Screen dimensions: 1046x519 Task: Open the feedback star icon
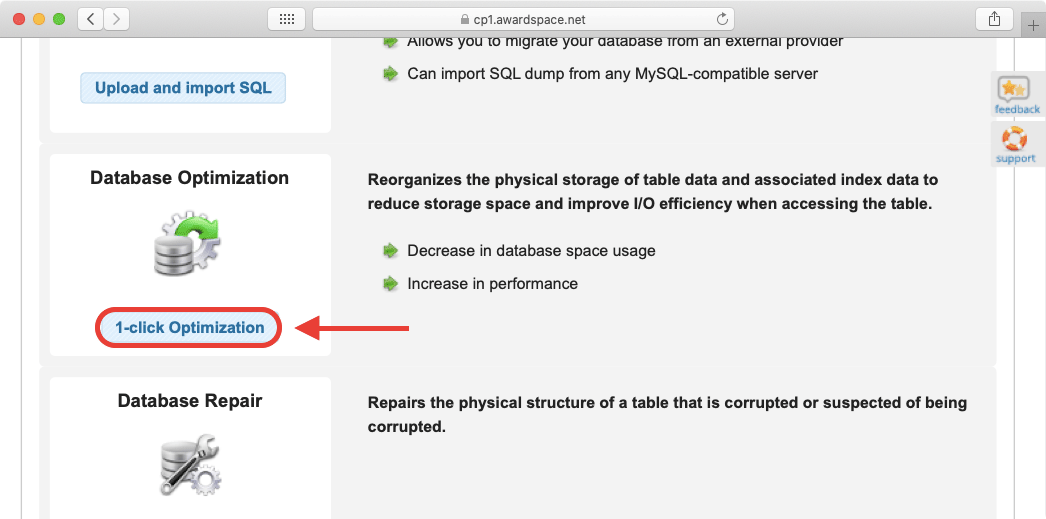coord(1016,91)
